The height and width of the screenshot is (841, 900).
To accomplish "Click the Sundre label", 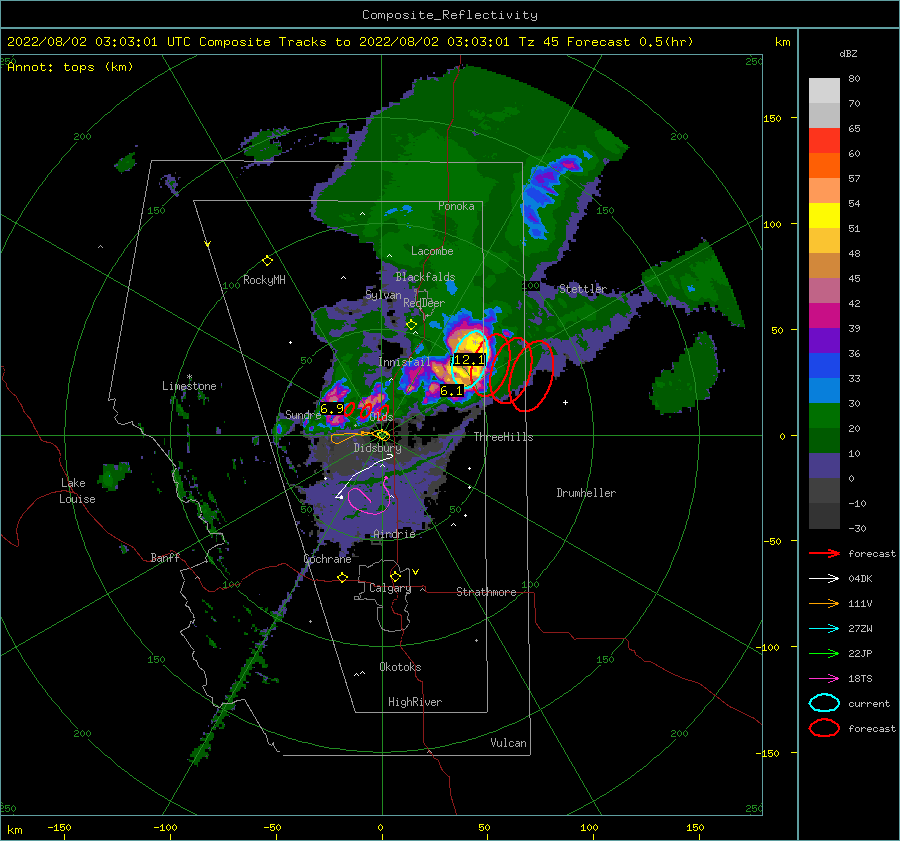I will coord(303,414).
